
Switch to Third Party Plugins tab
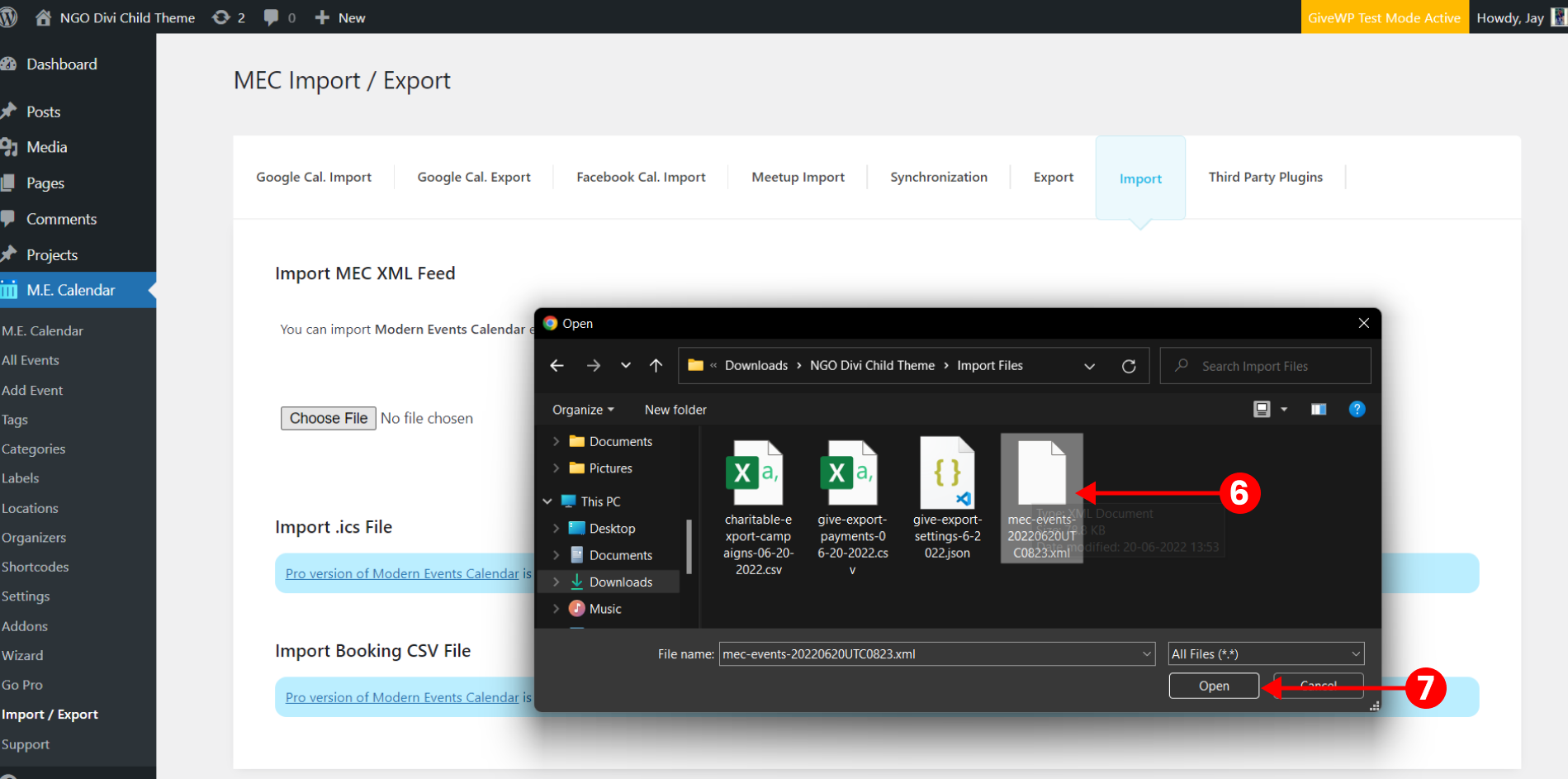pos(1266,177)
